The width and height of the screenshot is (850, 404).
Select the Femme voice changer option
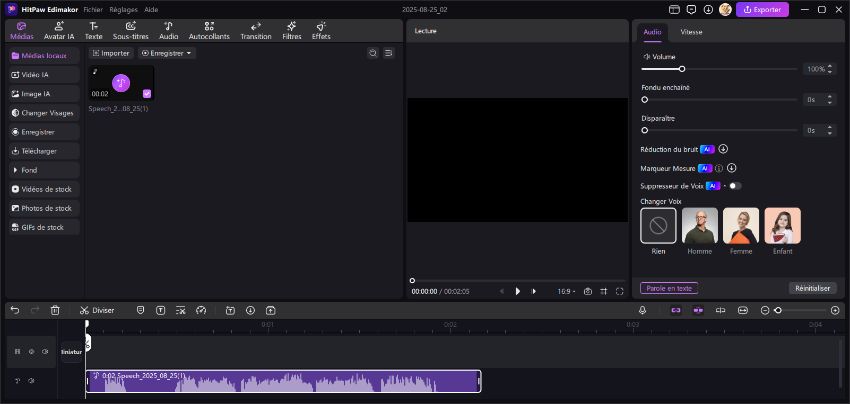(741, 226)
